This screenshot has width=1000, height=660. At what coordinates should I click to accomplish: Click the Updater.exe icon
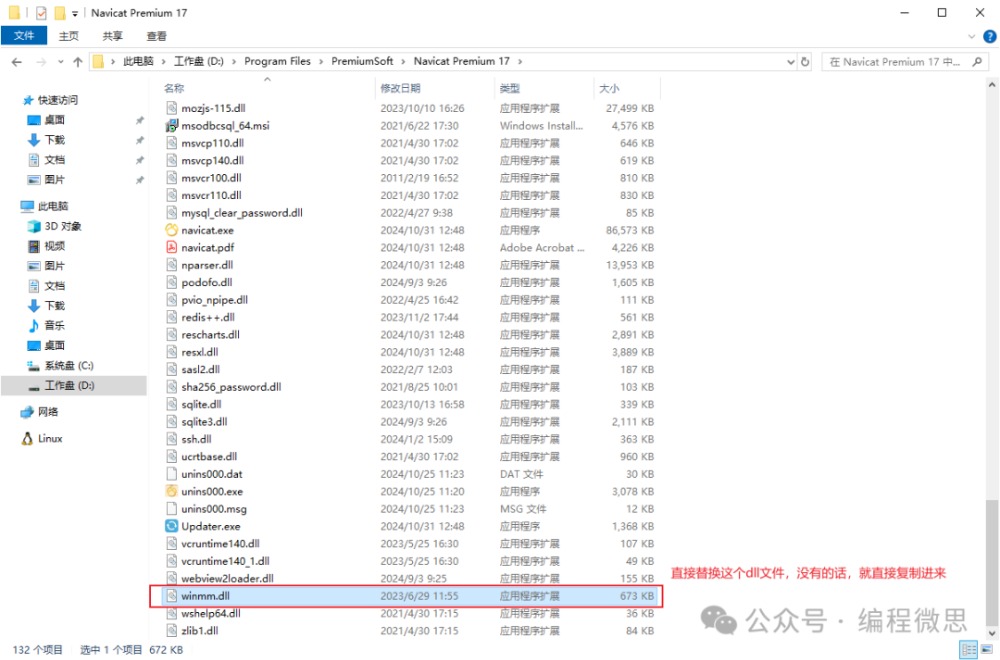click(x=171, y=526)
